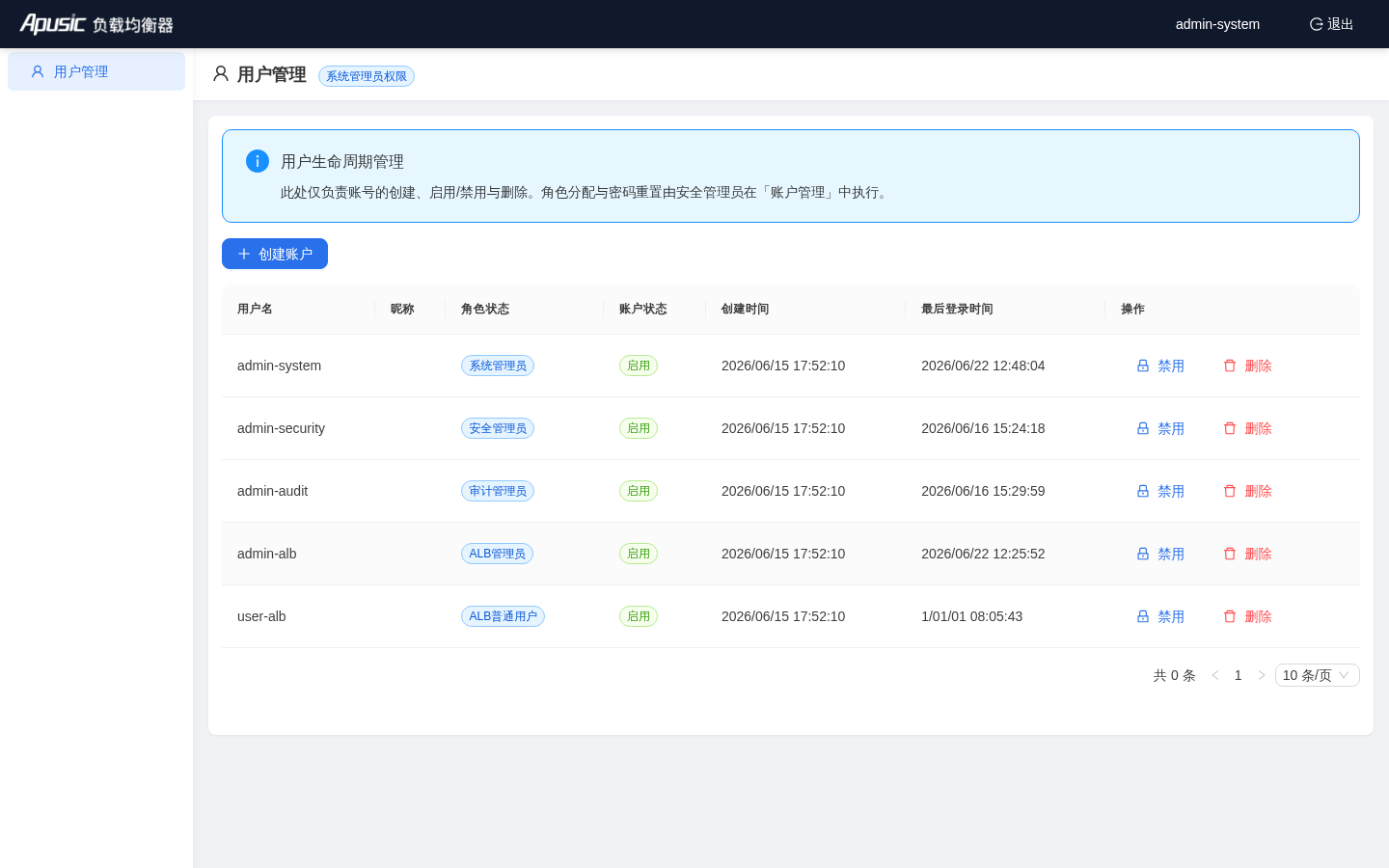This screenshot has width=1389, height=868.
Task: Click the user icon beside sidebar 用户管理
Action: tap(38, 71)
